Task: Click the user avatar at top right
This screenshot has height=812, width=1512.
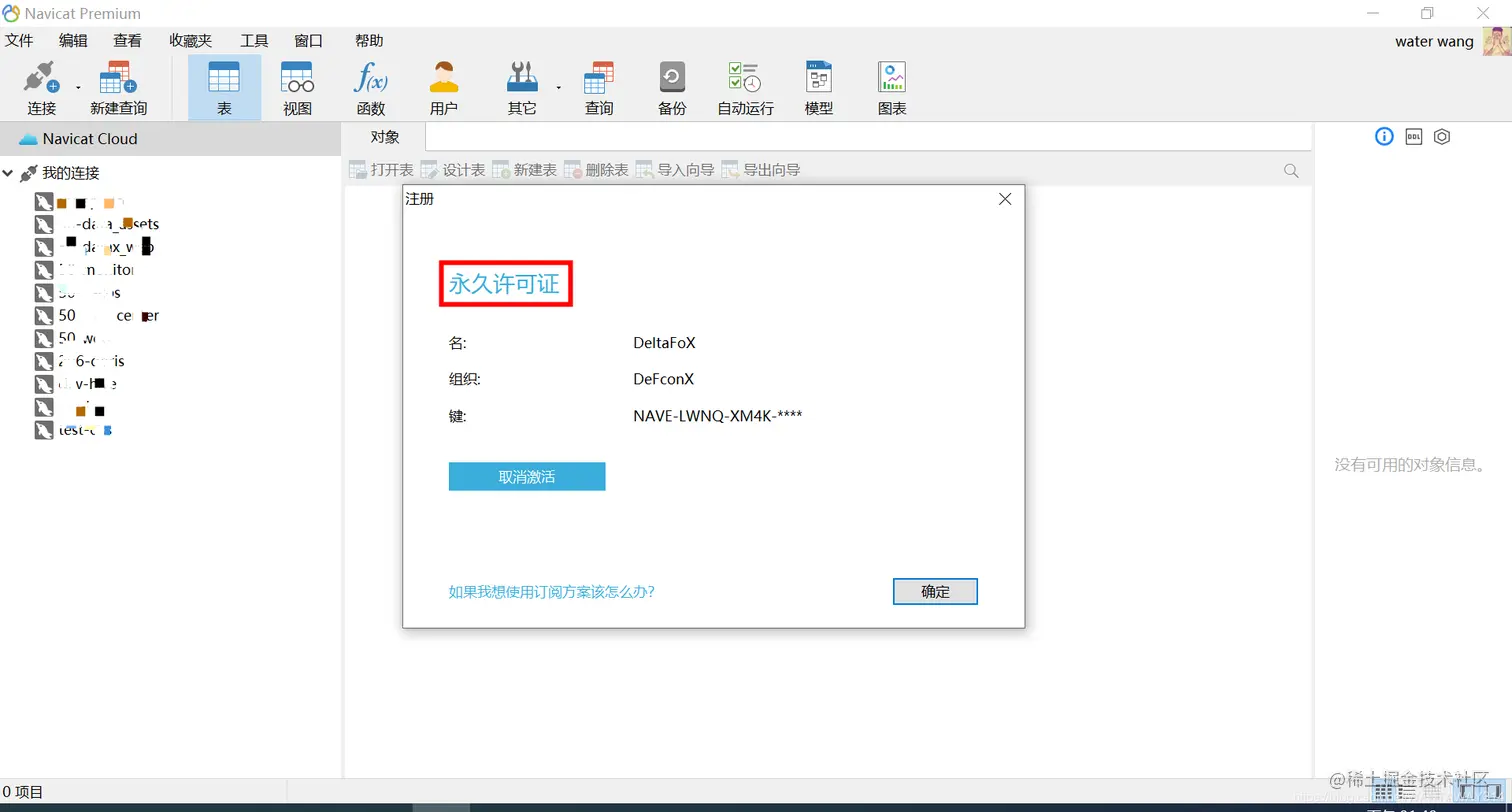Action: click(x=1496, y=42)
